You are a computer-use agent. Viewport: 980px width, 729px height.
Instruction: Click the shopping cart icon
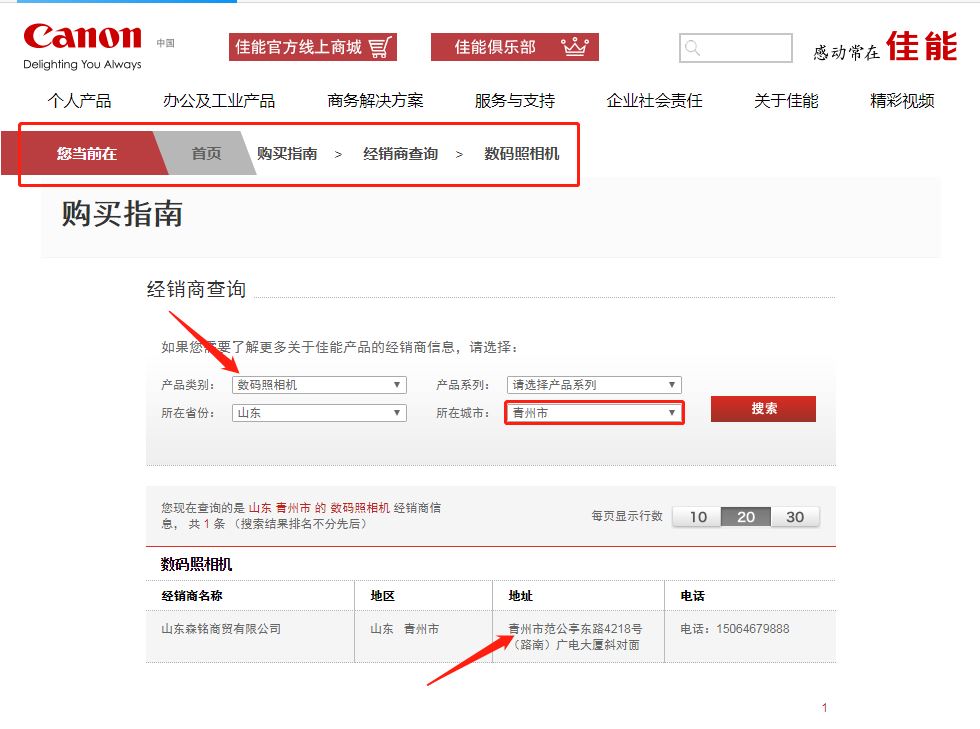[379, 47]
